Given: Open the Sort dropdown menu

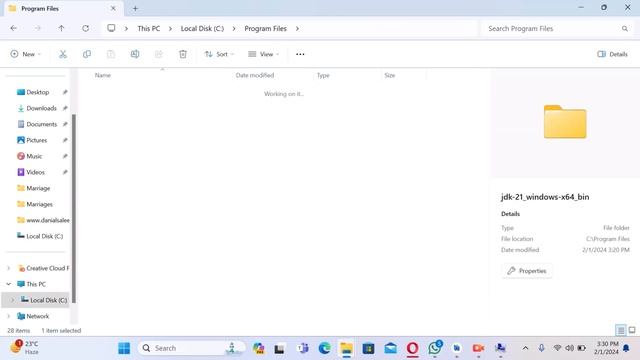Looking at the screenshot, I should click(x=219, y=54).
